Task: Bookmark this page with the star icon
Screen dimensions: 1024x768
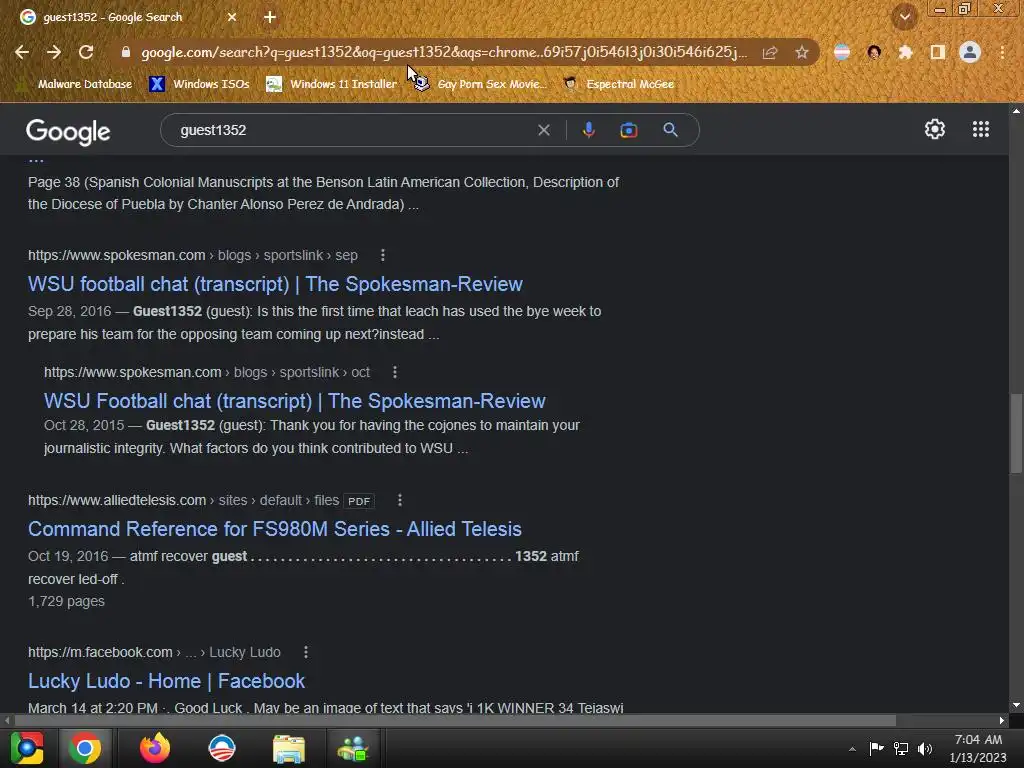Action: click(x=802, y=53)
